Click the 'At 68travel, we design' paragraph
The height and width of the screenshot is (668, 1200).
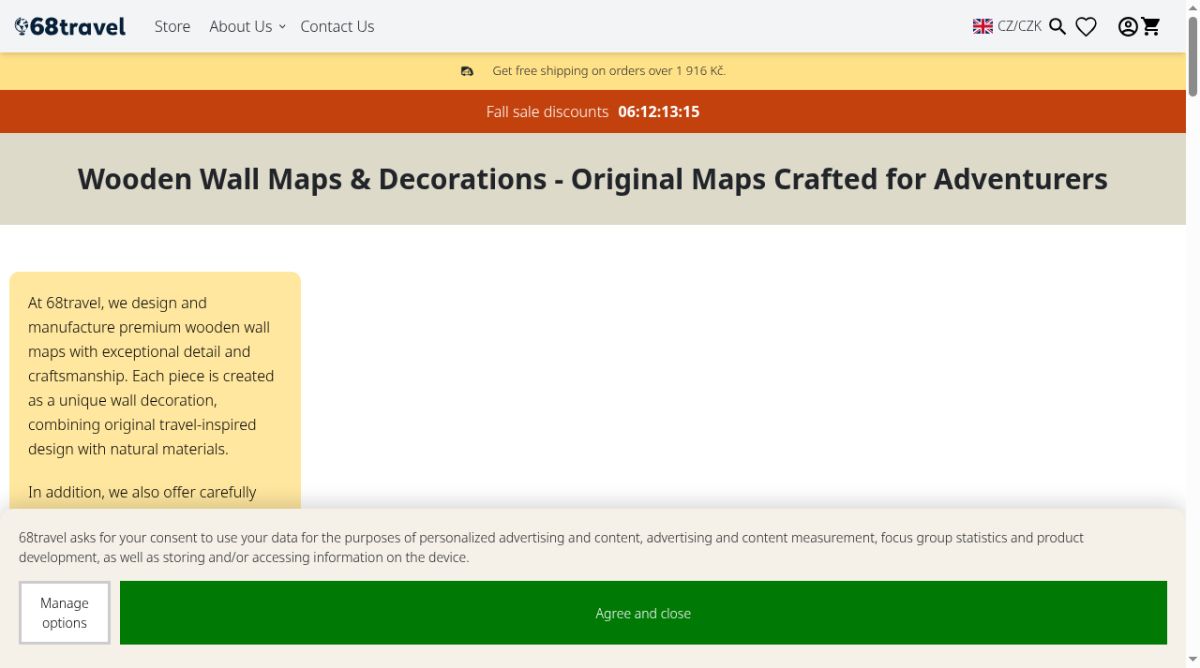click(x=151, y=376)
